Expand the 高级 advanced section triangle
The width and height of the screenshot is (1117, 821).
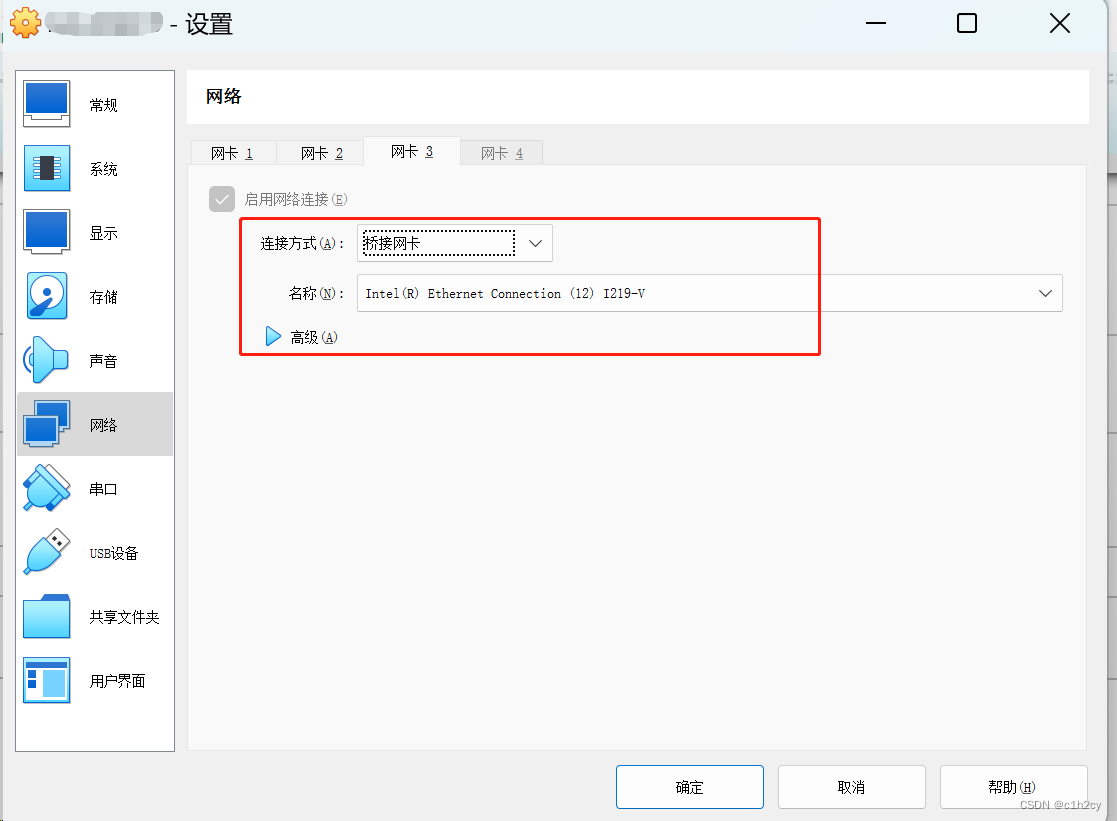point(273,336)
